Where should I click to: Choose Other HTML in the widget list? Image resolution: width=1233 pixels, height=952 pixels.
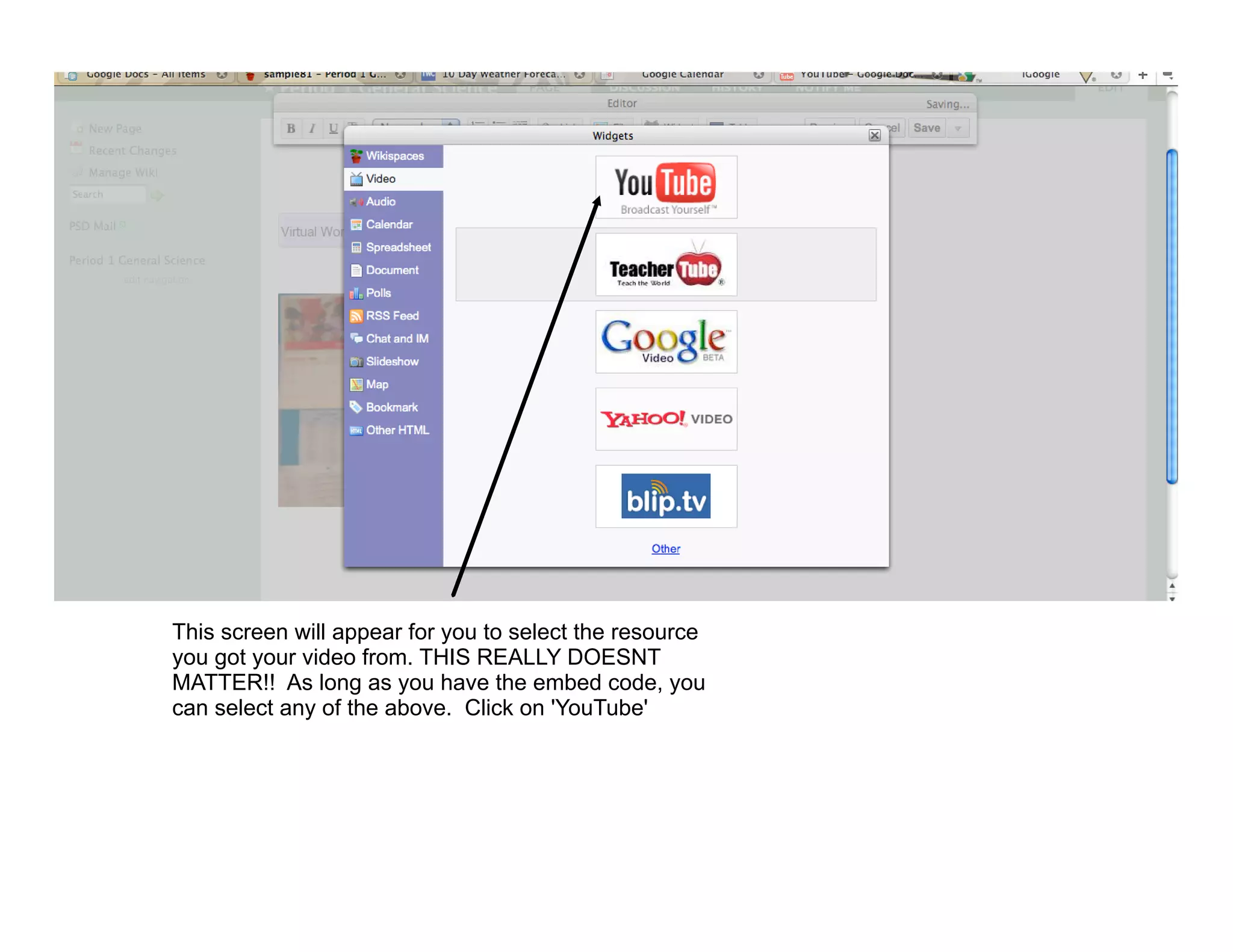[x=394, y=430]
